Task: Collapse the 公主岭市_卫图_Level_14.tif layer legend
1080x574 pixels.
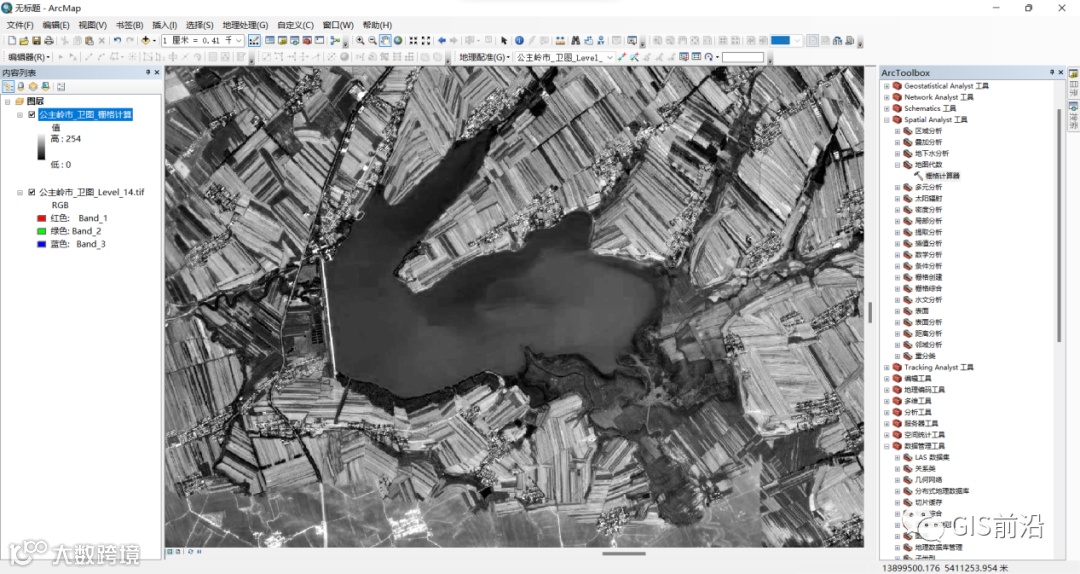Action: point(20,192)
